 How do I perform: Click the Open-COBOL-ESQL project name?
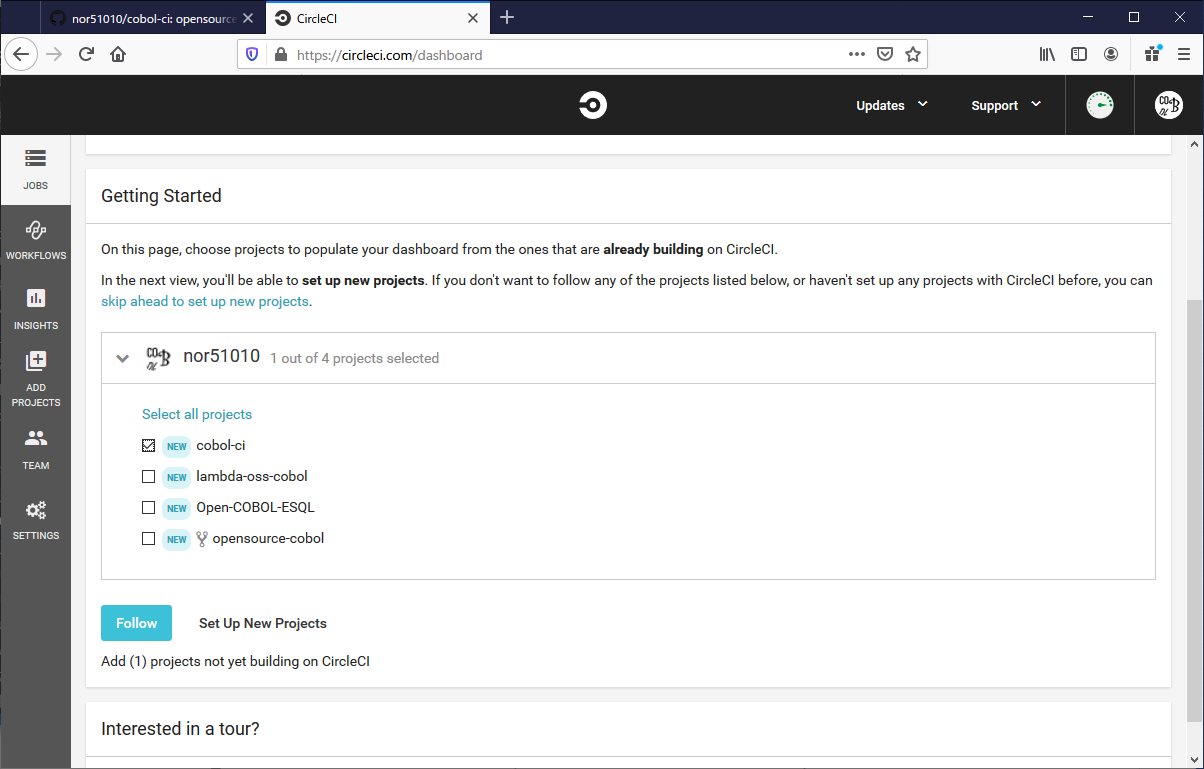pyautogui.click(x=255, y=507)
